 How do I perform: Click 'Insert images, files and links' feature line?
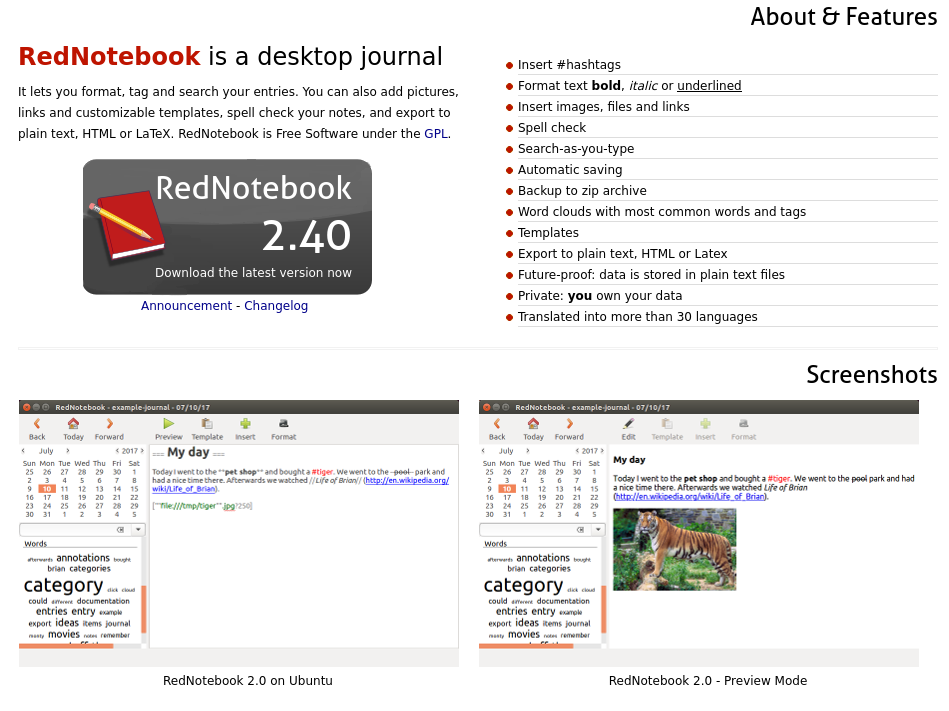(x=604, y=107)
